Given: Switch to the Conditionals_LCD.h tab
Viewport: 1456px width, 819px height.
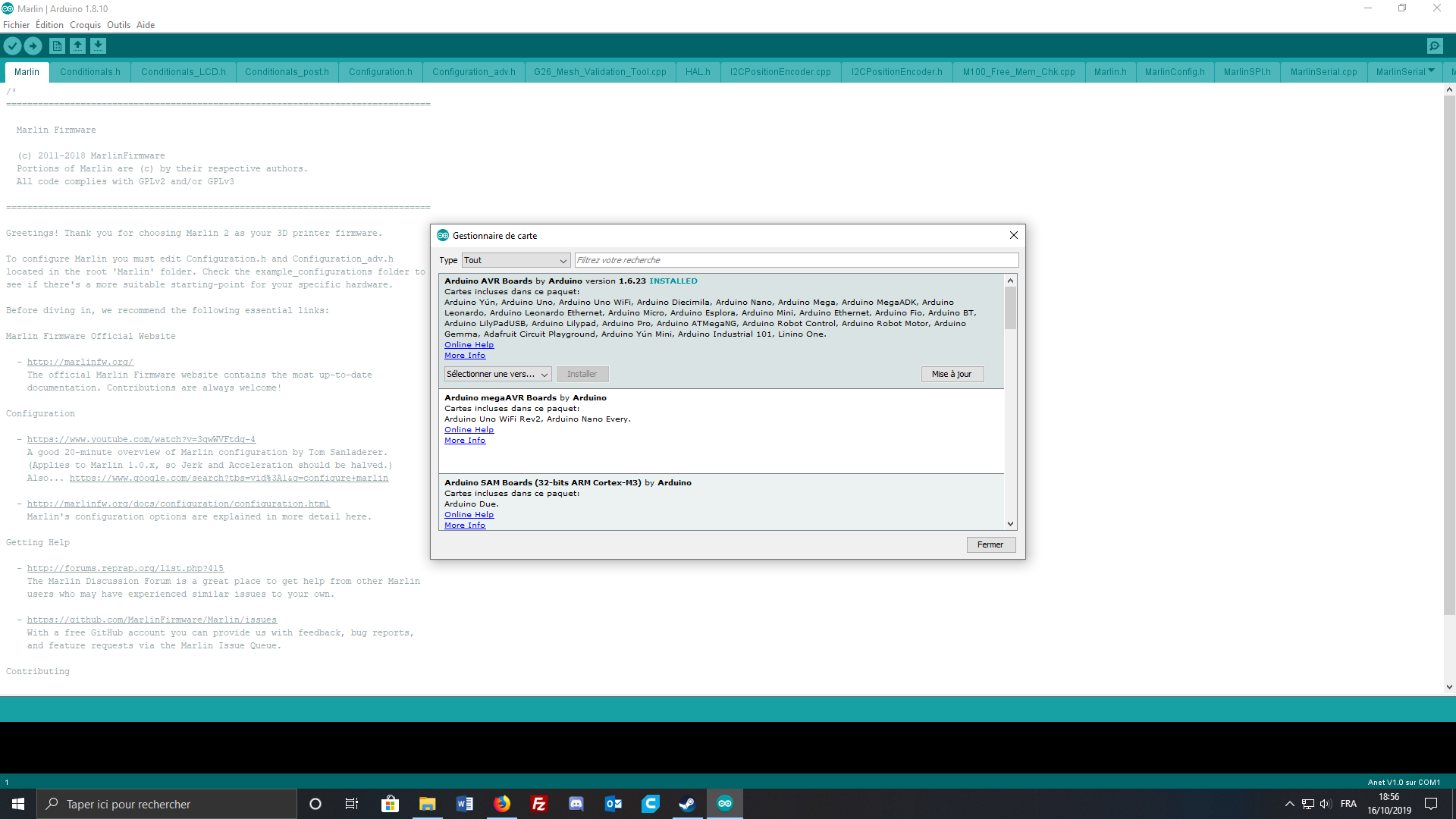Looking at the screenshot, I should pos(184,72).
